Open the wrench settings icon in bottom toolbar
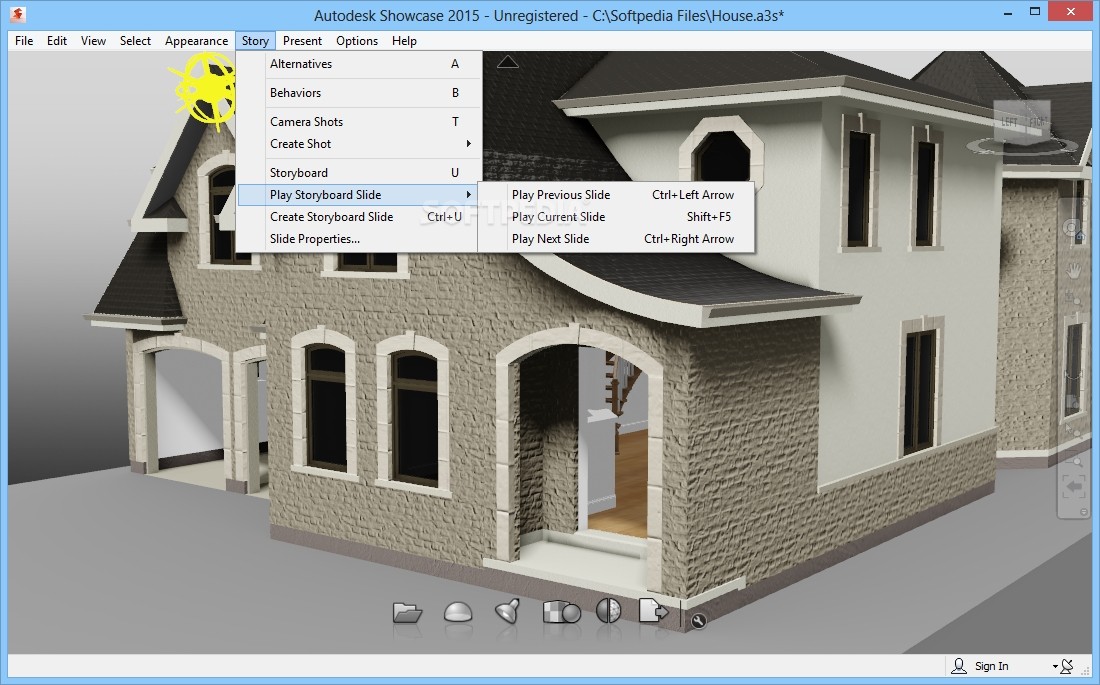This screenshot has height=685, width=1100. [x=698, y=620]
